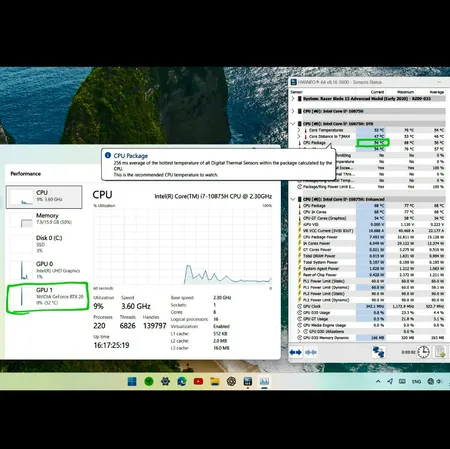
Task: Select VR VCC Current (SVID IOUT) row
Action: click(x=371, y=231)
